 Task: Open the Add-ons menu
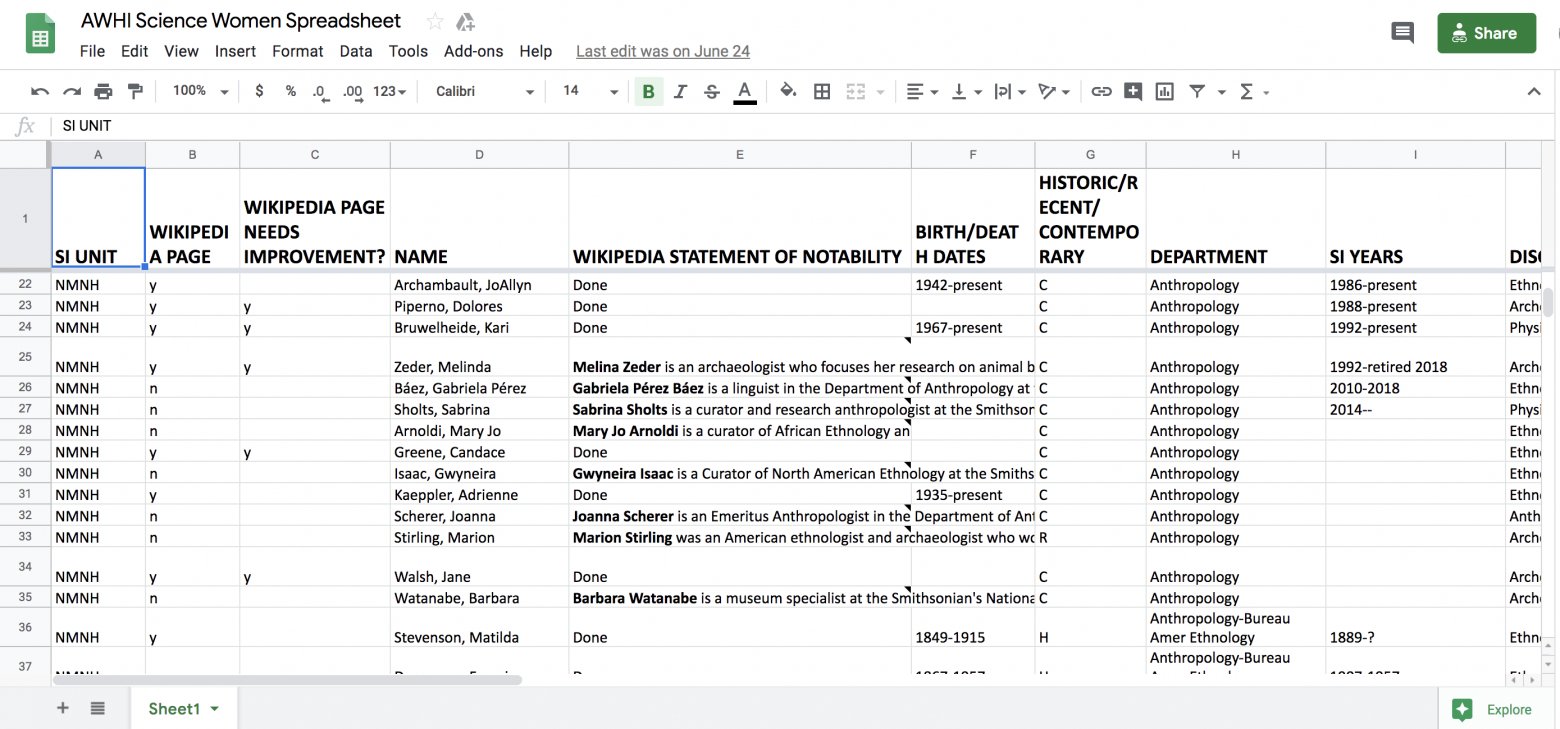[x=474, y=51]
